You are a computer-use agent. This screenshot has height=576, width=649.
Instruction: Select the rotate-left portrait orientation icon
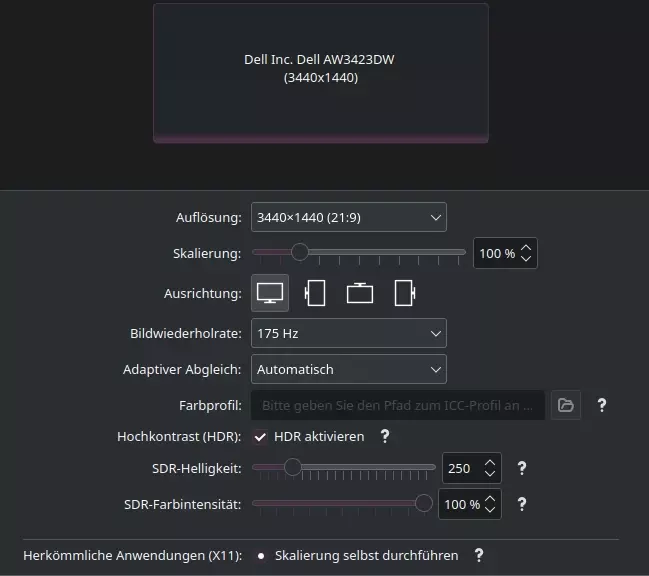click(x=315, y=293)
